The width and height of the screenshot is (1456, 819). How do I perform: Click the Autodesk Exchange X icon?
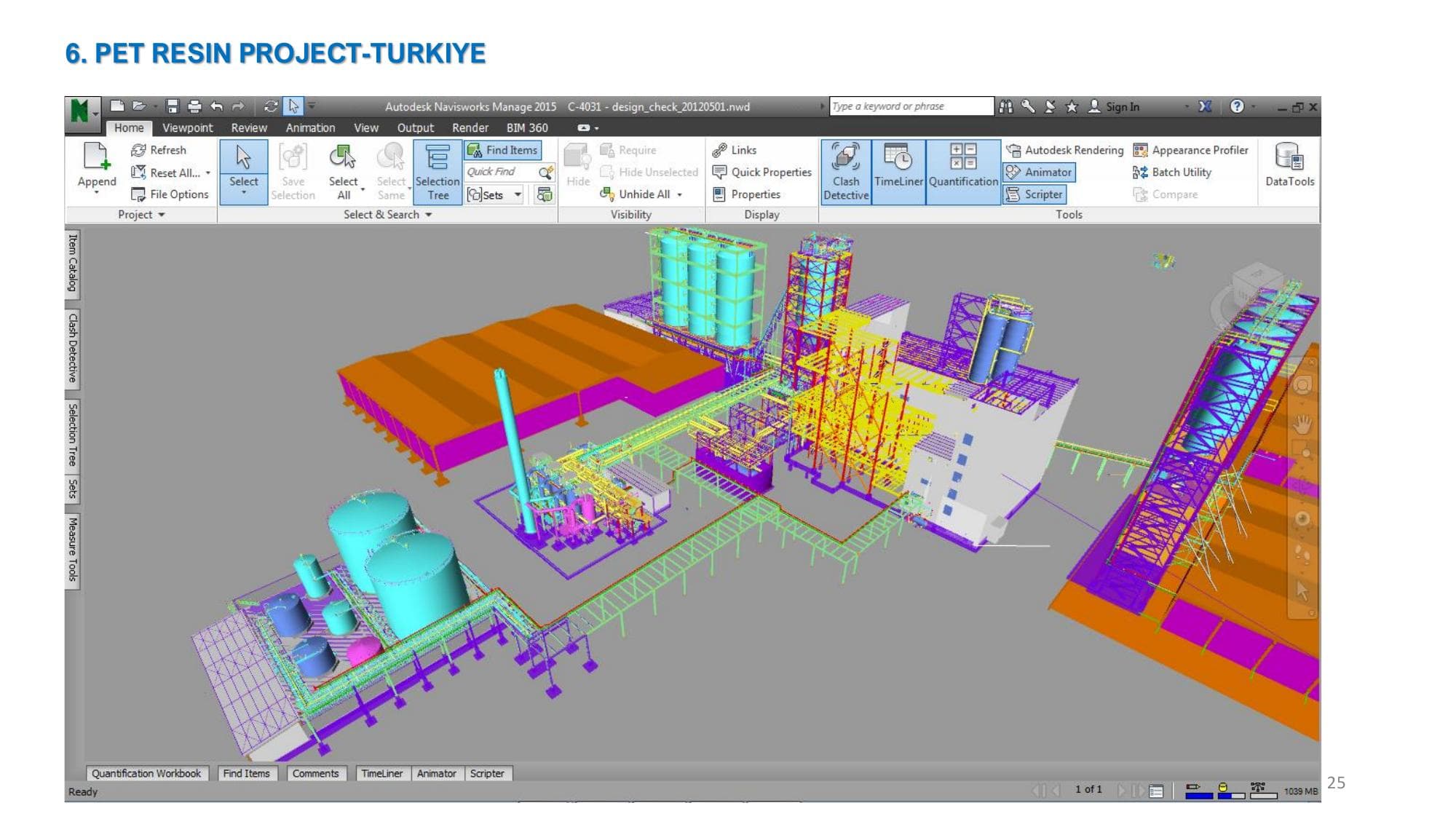click(x=1205, y=106)
